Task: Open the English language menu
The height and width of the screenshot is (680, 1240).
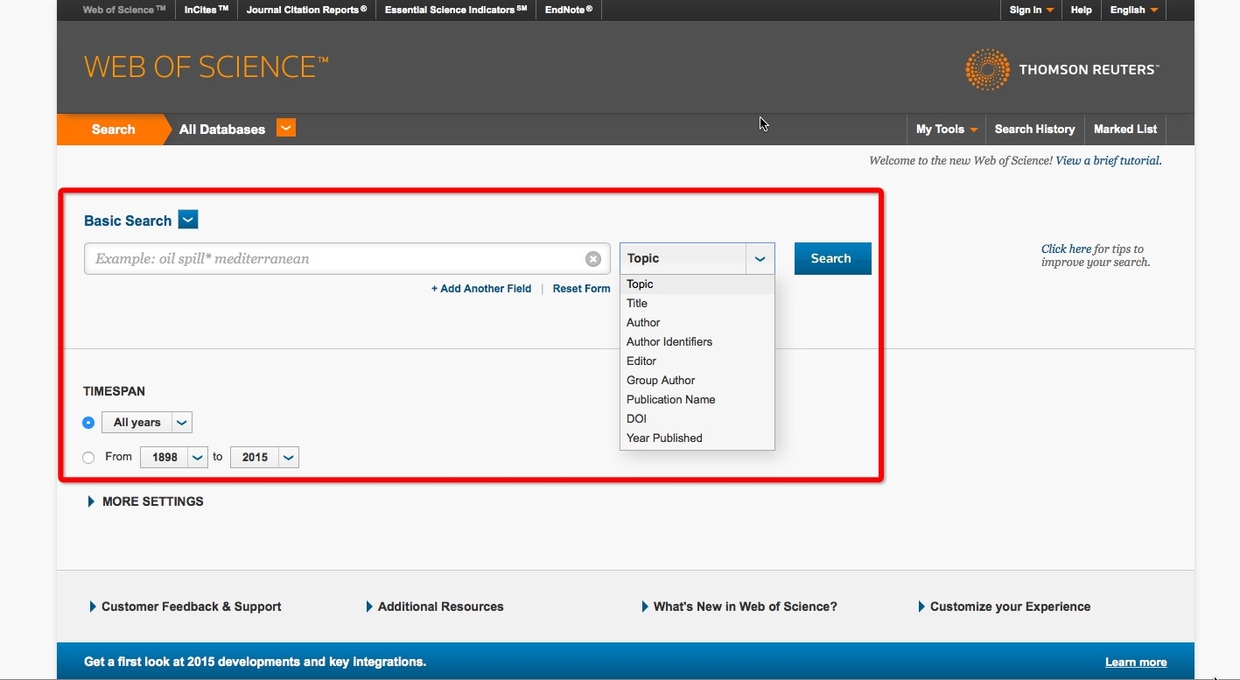Action: [1134, 10]
